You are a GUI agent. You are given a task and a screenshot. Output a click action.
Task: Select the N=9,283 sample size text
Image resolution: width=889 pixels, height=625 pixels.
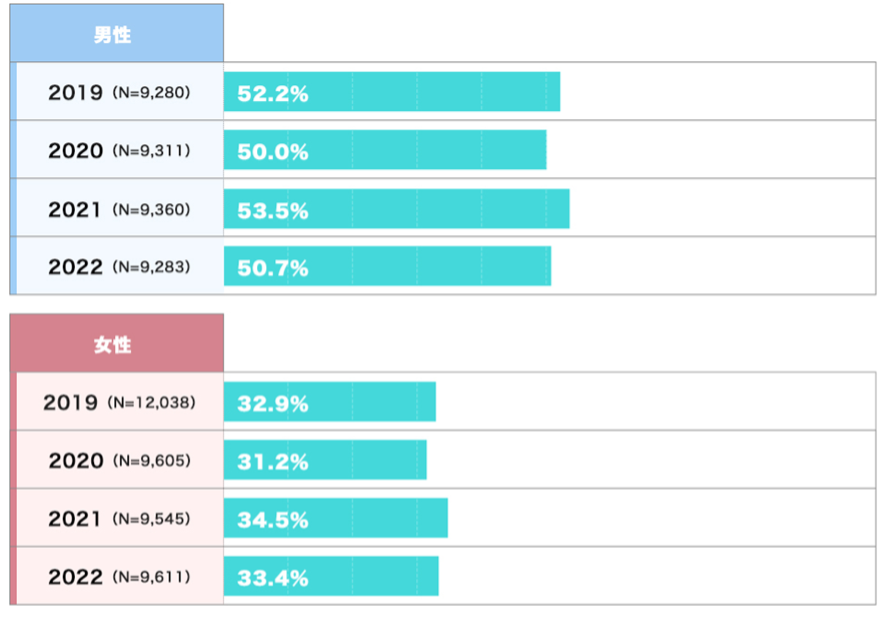[151, 267]
